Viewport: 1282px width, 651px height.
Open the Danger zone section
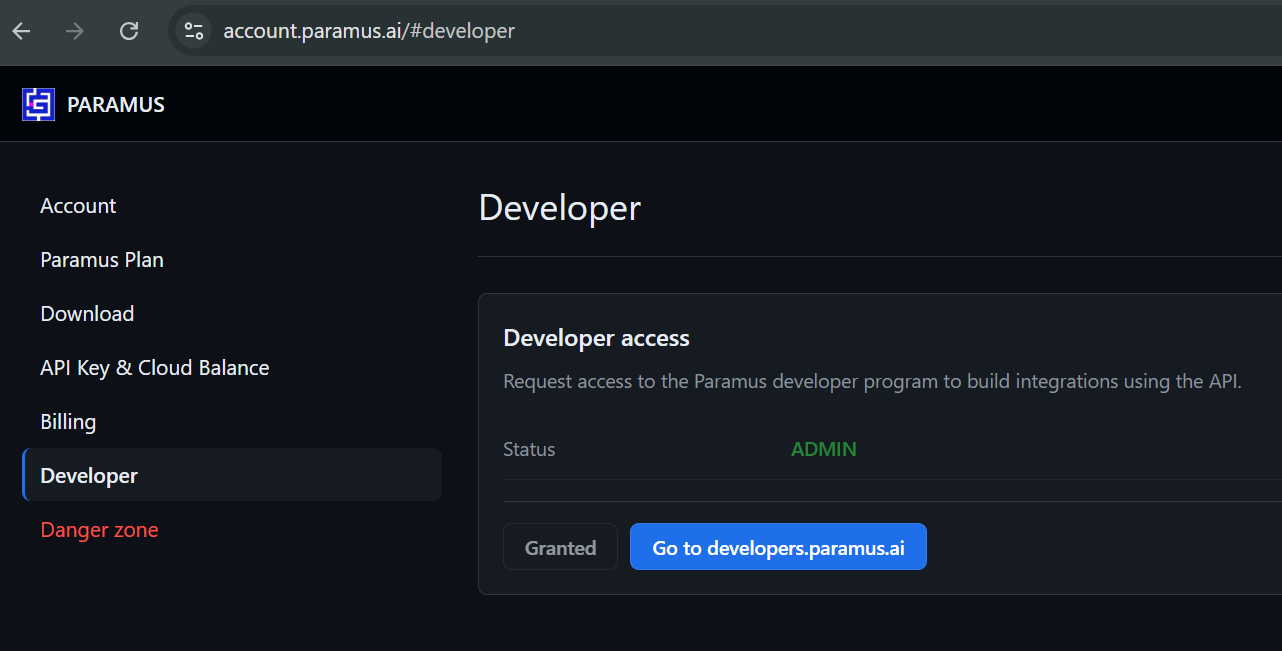pos(232,530)
